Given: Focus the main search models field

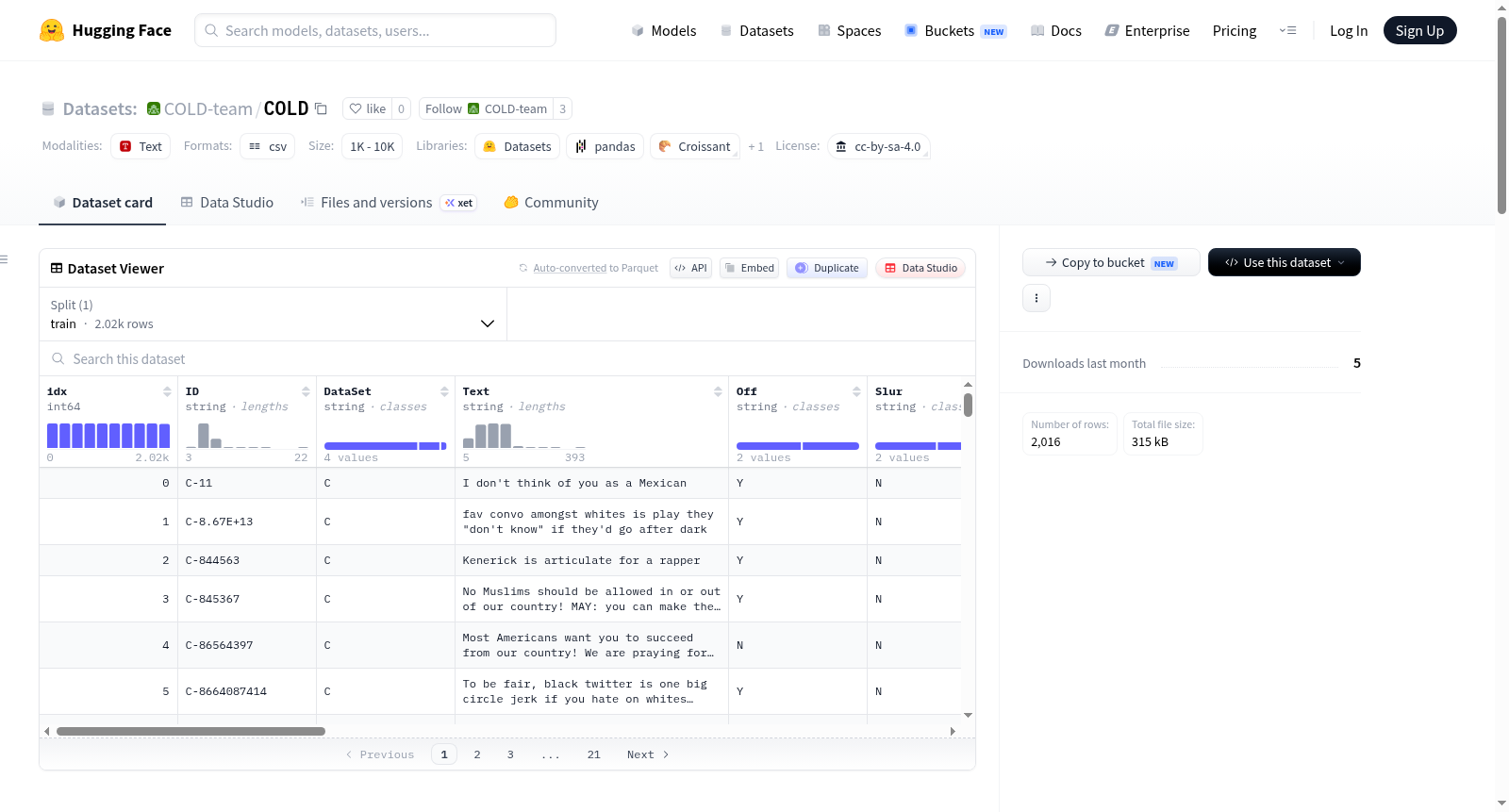Looking at the screenshot, I should coord(375,30).
